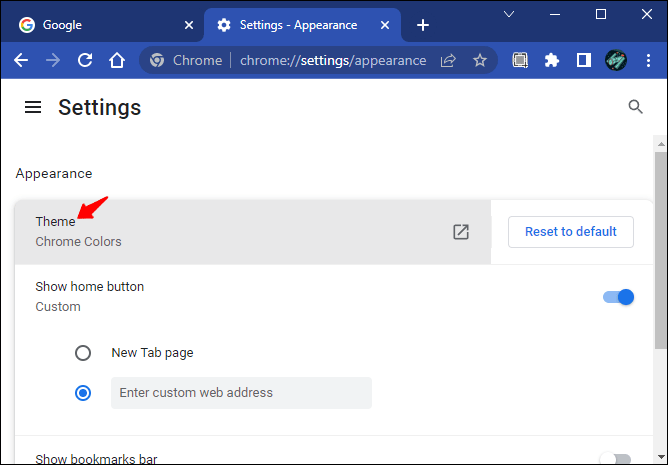The height and width of the screenshot is (465, 668).
Task: Search settings with the magnifier icon
Action: [635, 107]
